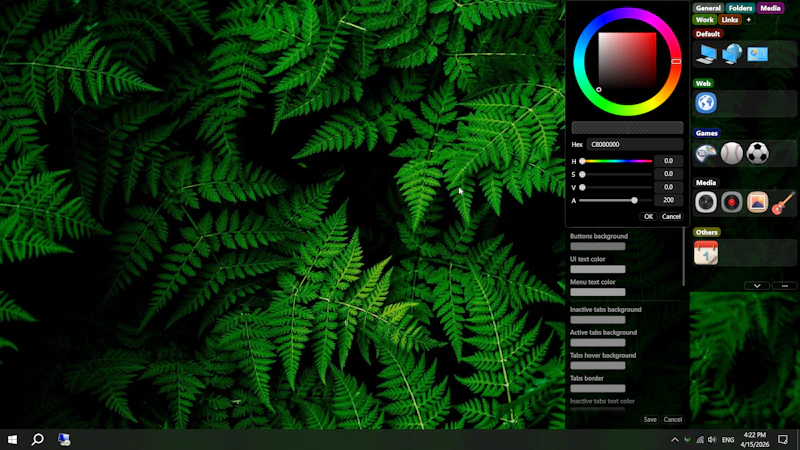This screenshot has height=450, width=800.
Task: Open the notification center icon
Action: pos(783,439)
